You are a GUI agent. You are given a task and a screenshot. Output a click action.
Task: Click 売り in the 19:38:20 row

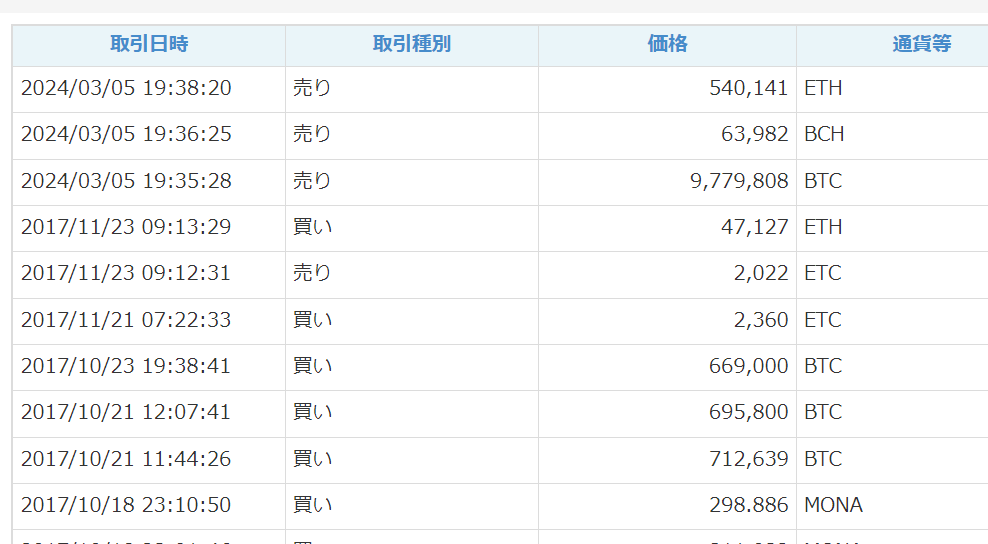[x=312, y=88]
